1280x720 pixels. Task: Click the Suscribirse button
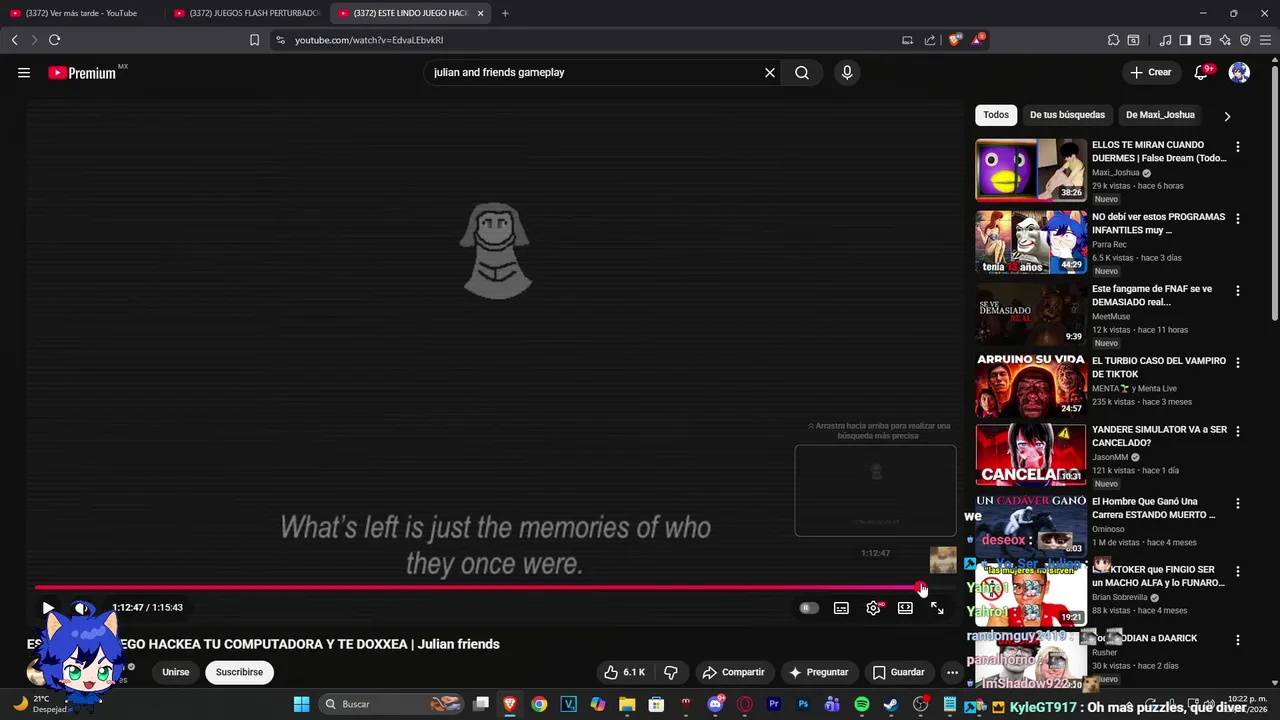[239, 672]
